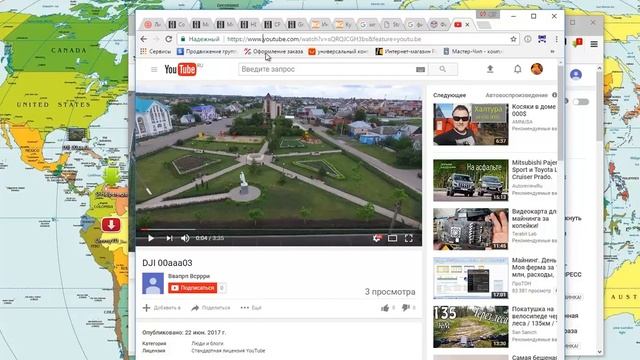This screenshot has width=640, height=360.
Task: Click the browser address bar URL
Action: point(324,39)
